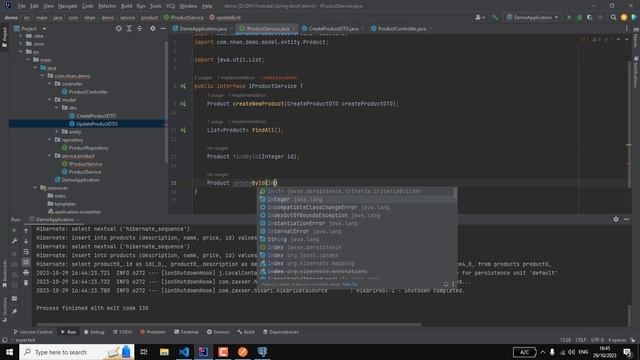Collapse the resources folder node
The height and width of the screenshot is (360, 640).
(35, 188)
